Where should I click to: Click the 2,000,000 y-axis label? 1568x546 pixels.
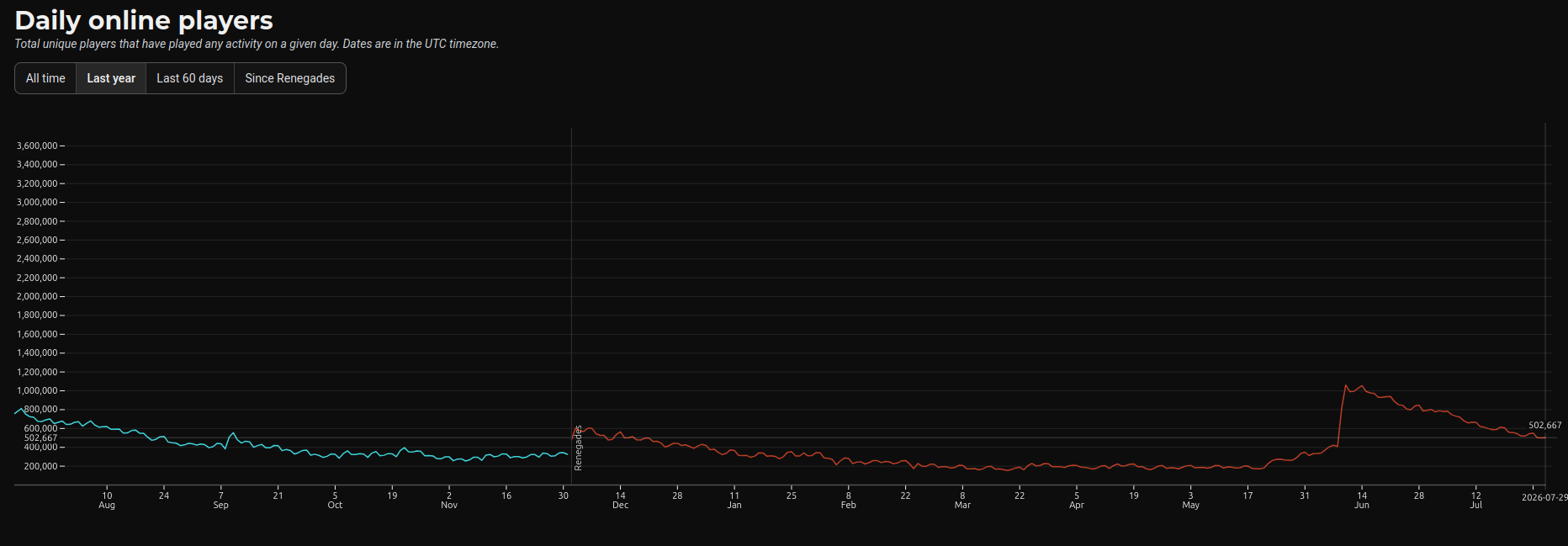coord(37,296)
